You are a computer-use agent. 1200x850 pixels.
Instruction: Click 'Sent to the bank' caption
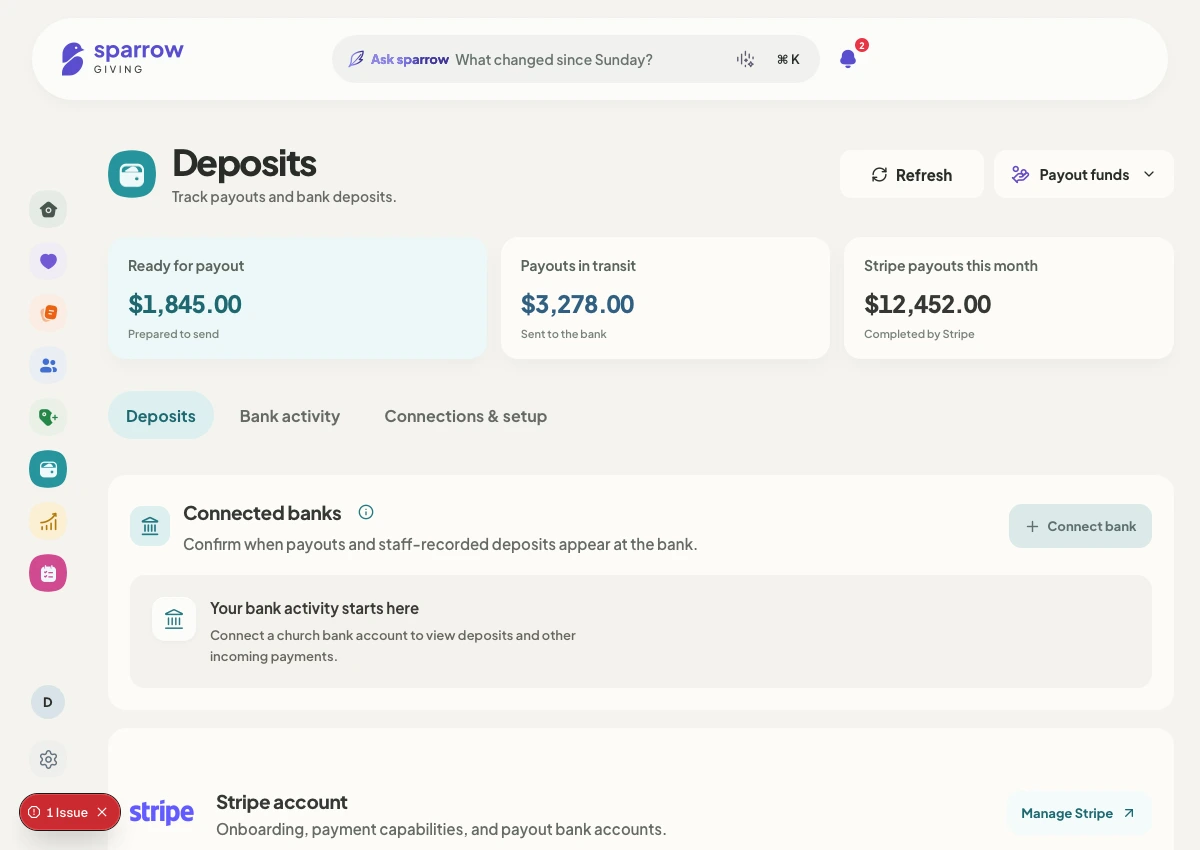pos(564,334)
